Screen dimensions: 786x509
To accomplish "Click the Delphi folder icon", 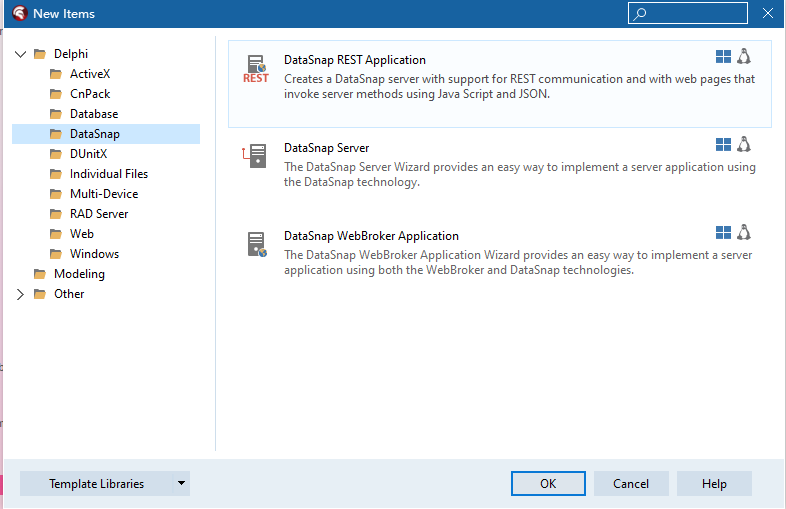I will (x=40, y=54).
